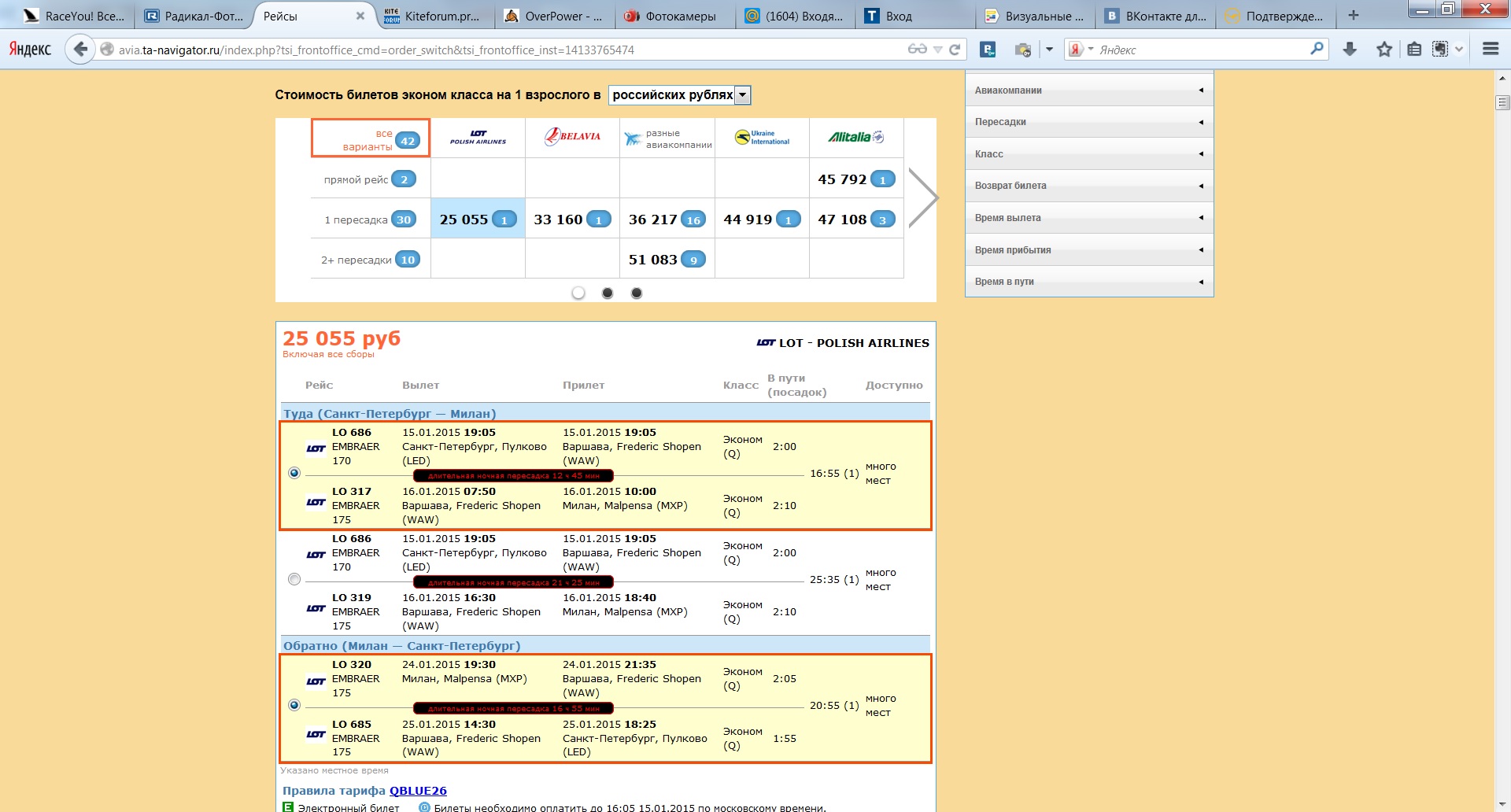The height and width of the screenshot is (812, 1511).
Task: Open the QBLUE26 fare rules link
Action: click(x=418, y=791)
